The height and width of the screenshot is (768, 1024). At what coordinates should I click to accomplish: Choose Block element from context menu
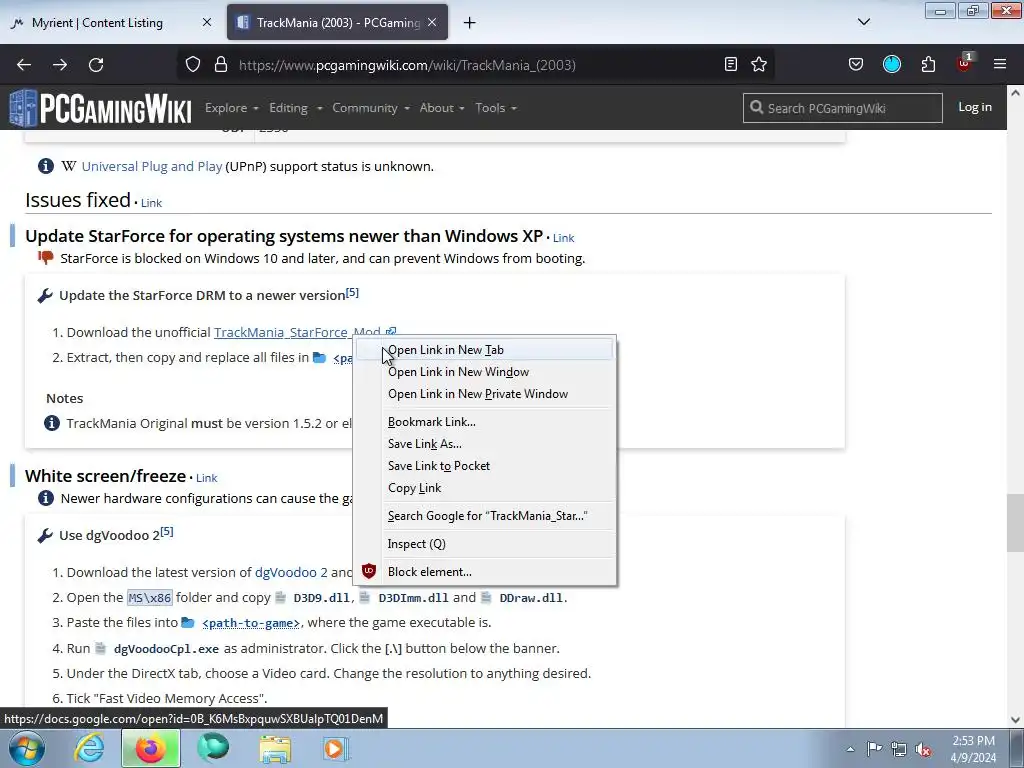[485, 572]
